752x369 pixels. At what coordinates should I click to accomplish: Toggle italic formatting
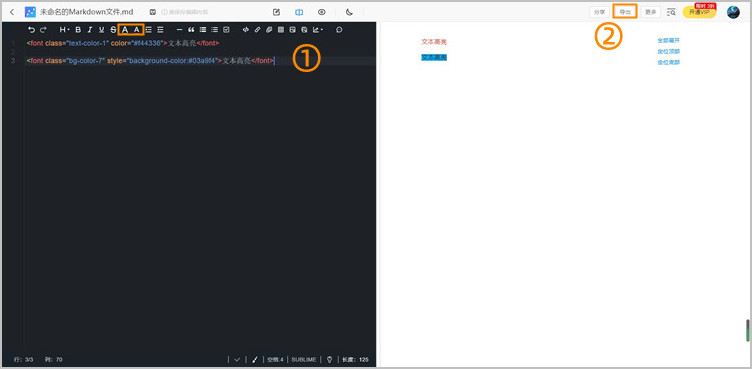point(90,30)
